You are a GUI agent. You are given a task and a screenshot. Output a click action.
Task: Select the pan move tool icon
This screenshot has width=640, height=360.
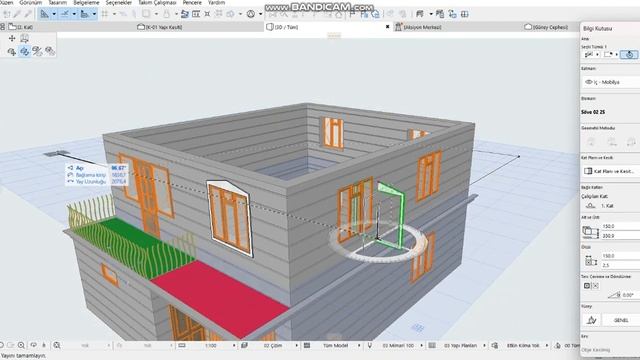(x=12, y=38)
